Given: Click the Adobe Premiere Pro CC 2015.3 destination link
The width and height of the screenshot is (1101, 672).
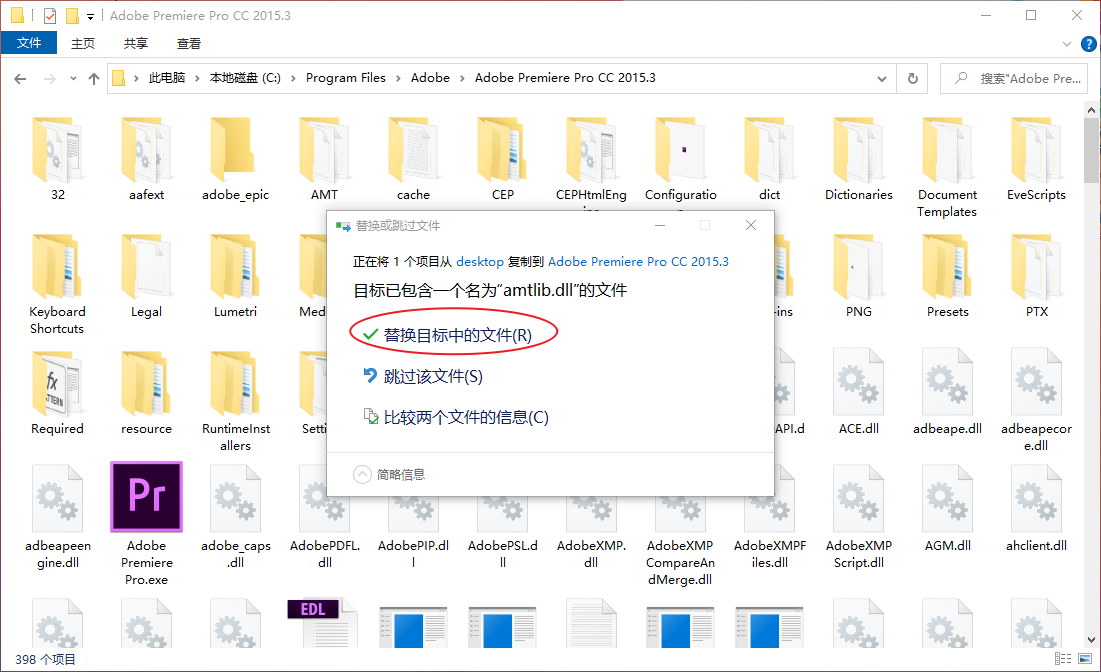Looking at the screenshot, I should coord(638,262).
